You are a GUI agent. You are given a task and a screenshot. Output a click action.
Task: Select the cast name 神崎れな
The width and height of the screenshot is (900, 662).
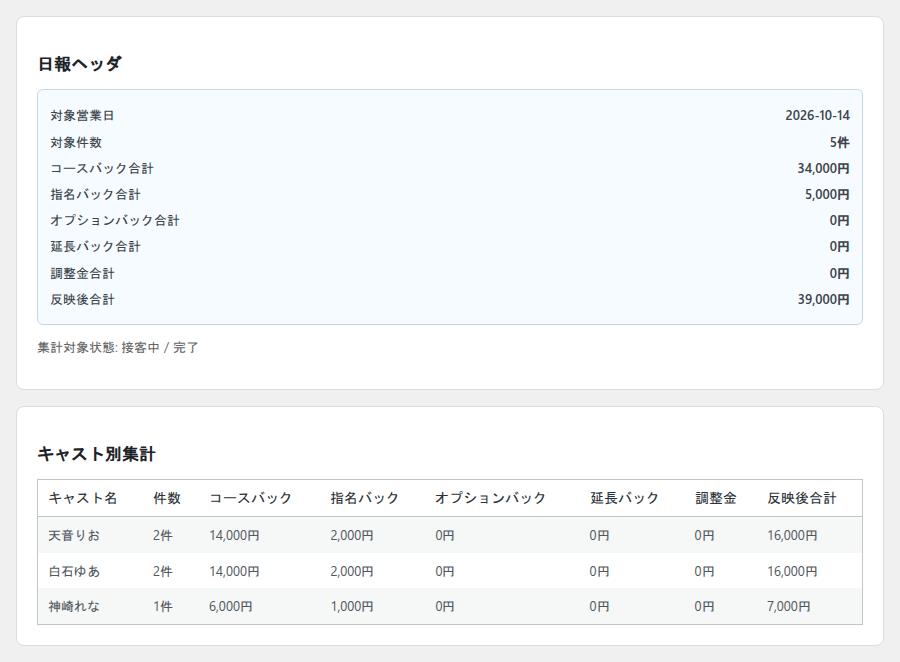[74, 606]
